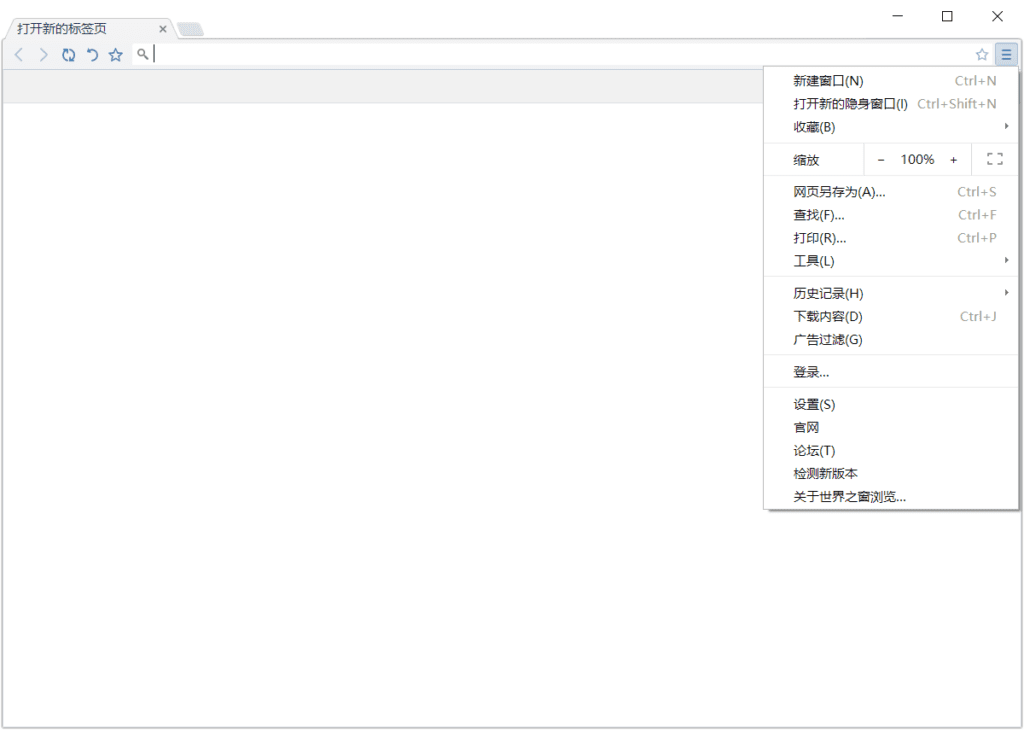Enter fullscreen via the fullscreen icon

995,159
